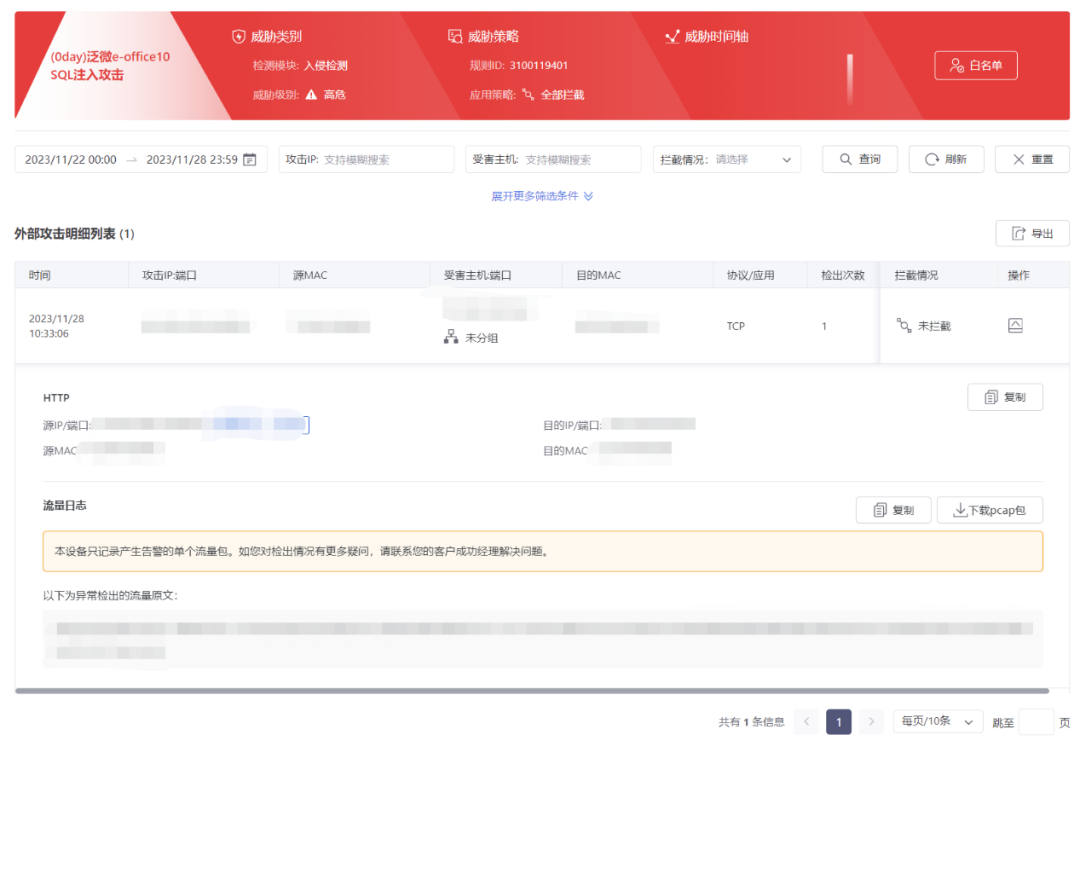Click the 威胁类别 shield icon
This screenshot has height=874, width=1080.
238,37
